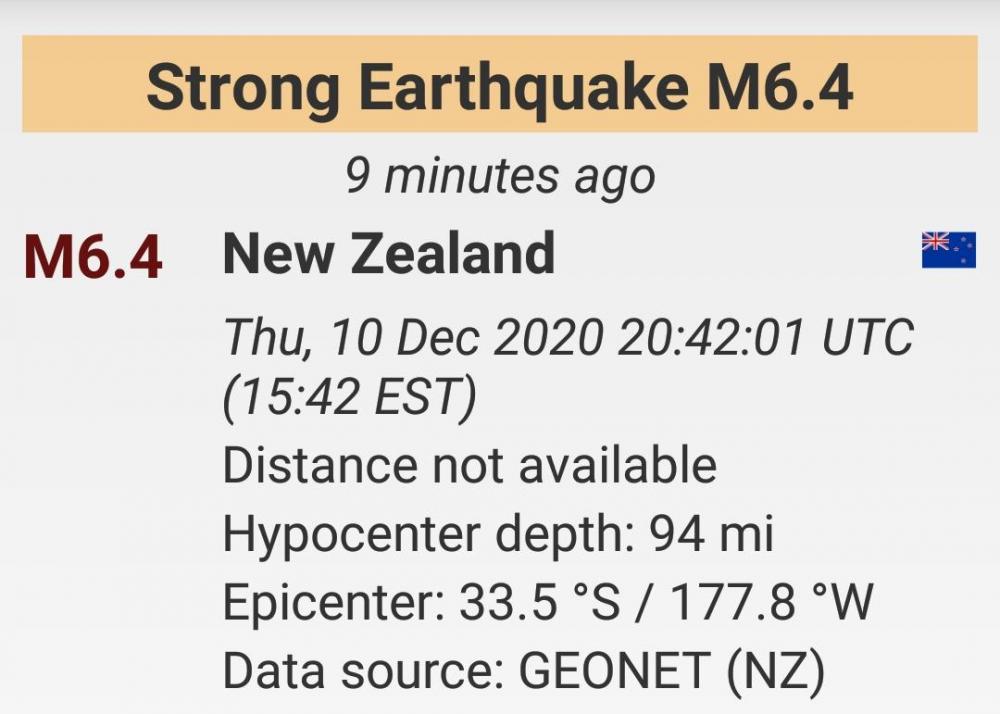Image resolution: width=1000 pixels, height=714 pixels.
Task: Click the red M6.4 magnitude label
Action: tap(93, 257)
